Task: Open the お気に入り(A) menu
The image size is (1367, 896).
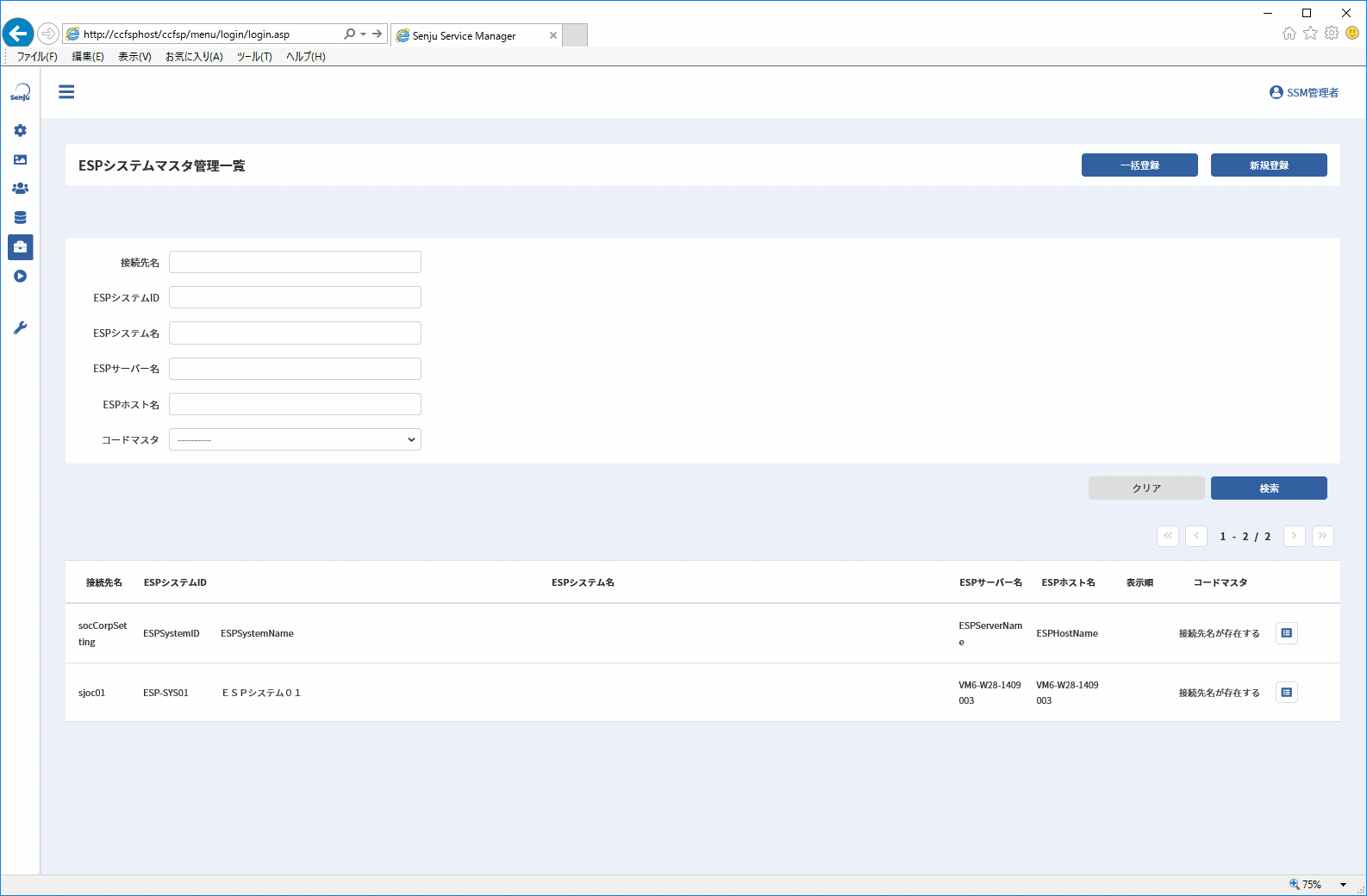Action: click(194, 57)
